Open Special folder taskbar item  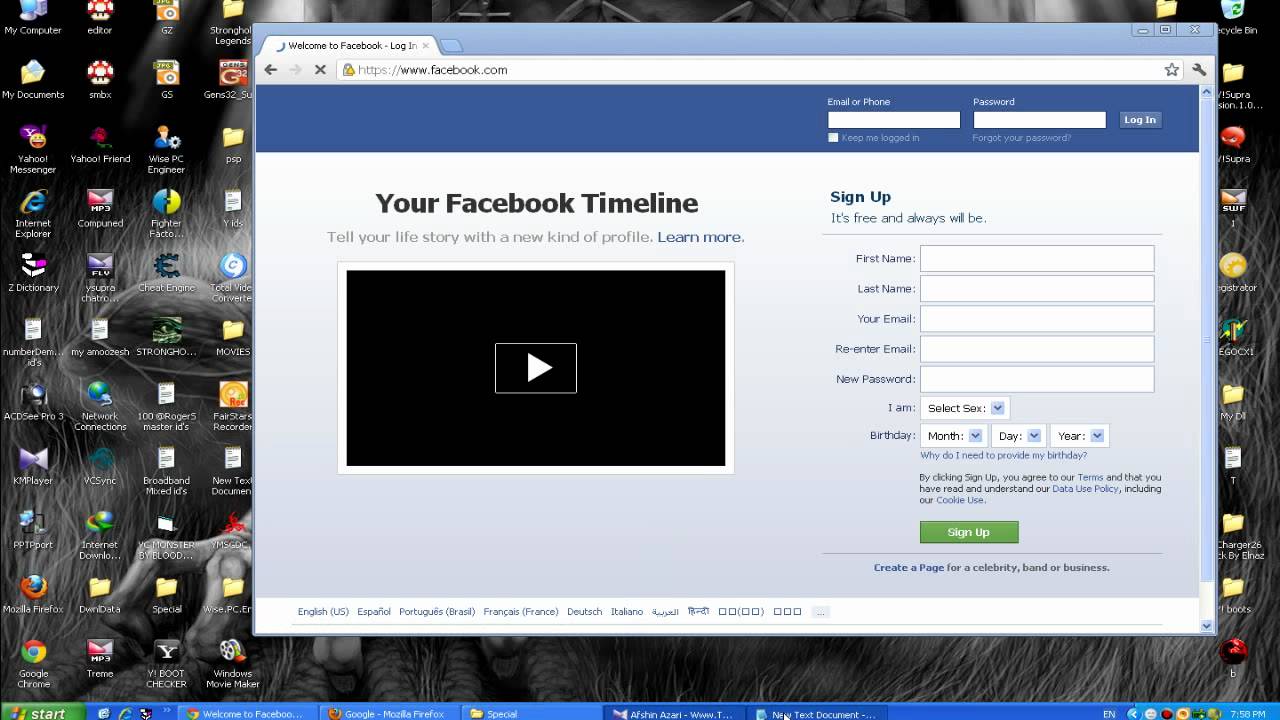point(529,713)
